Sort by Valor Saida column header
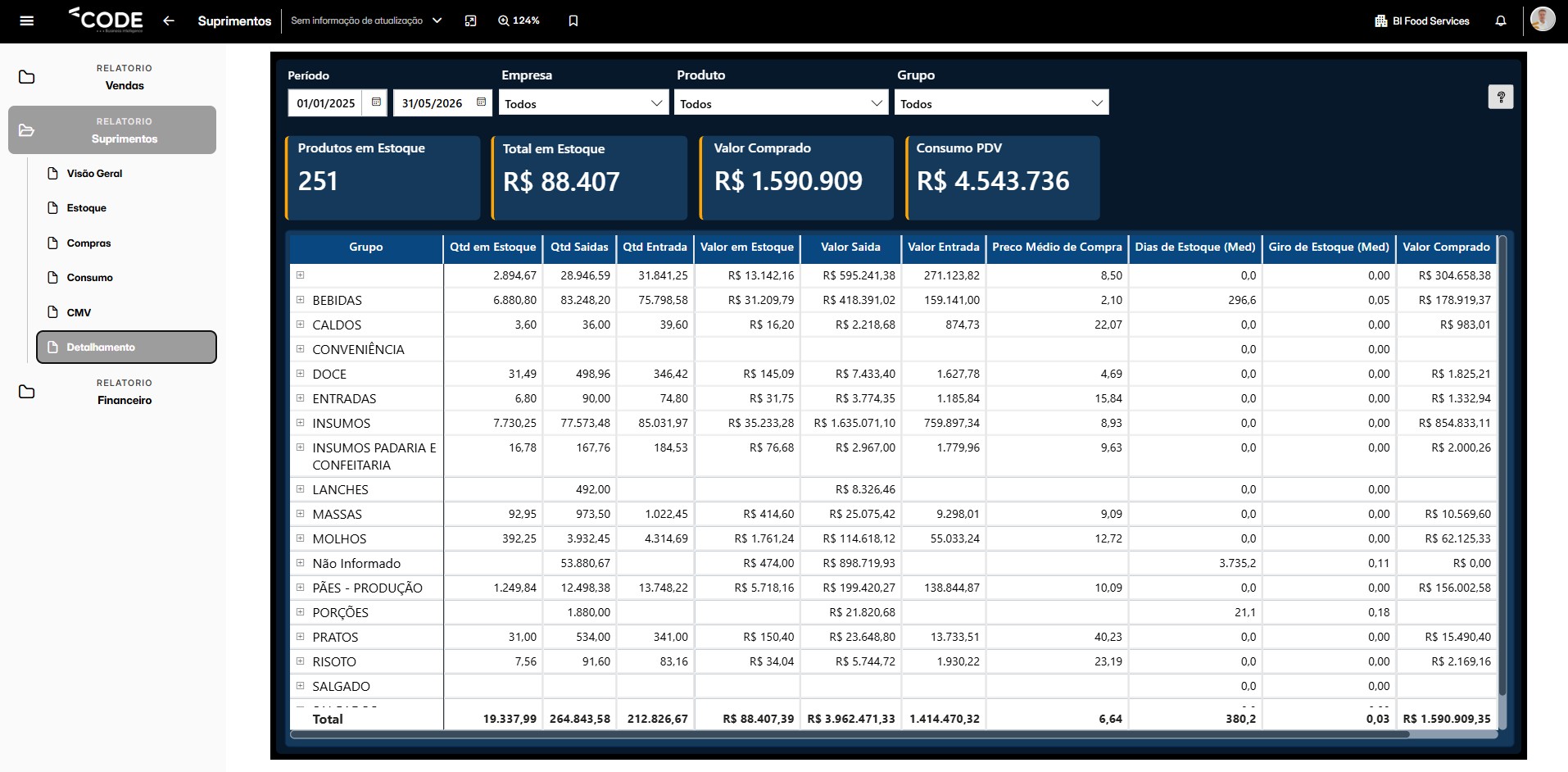Screen dimensions: 1568x772 pyautogui.click(x=850, y=247)
